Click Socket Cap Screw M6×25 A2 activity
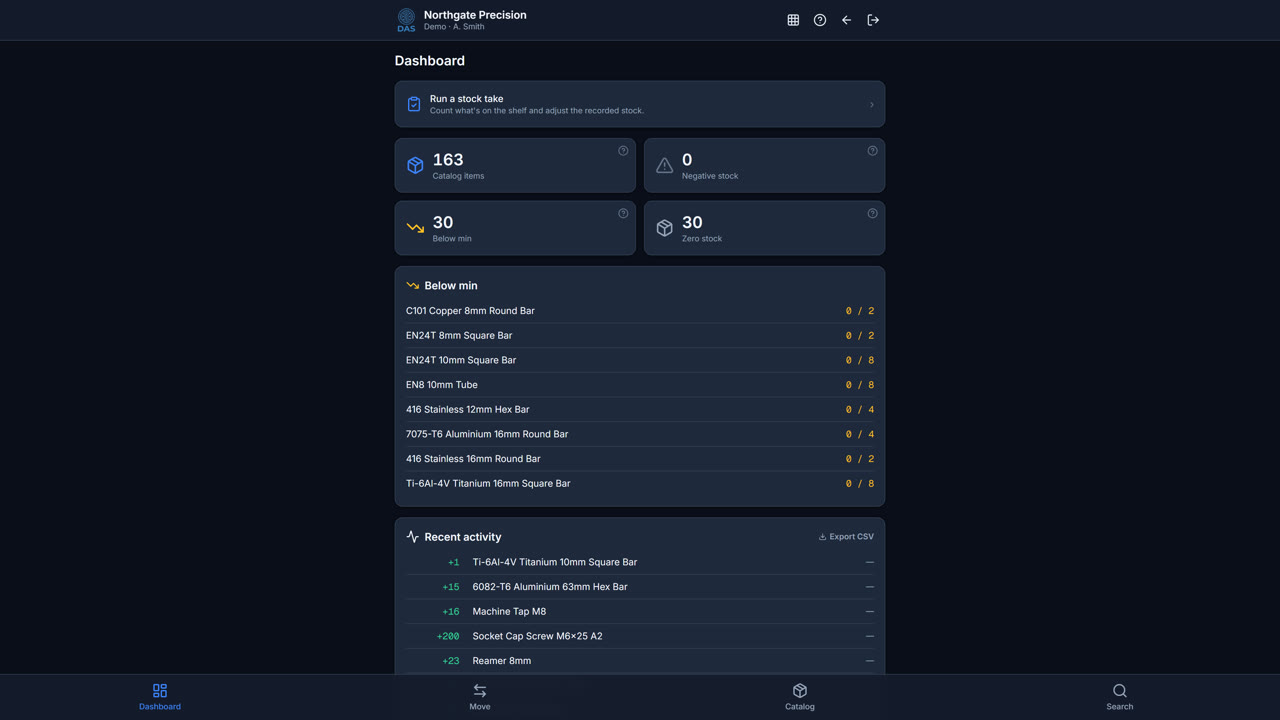The image size is (1280, 720). [640, 636]
